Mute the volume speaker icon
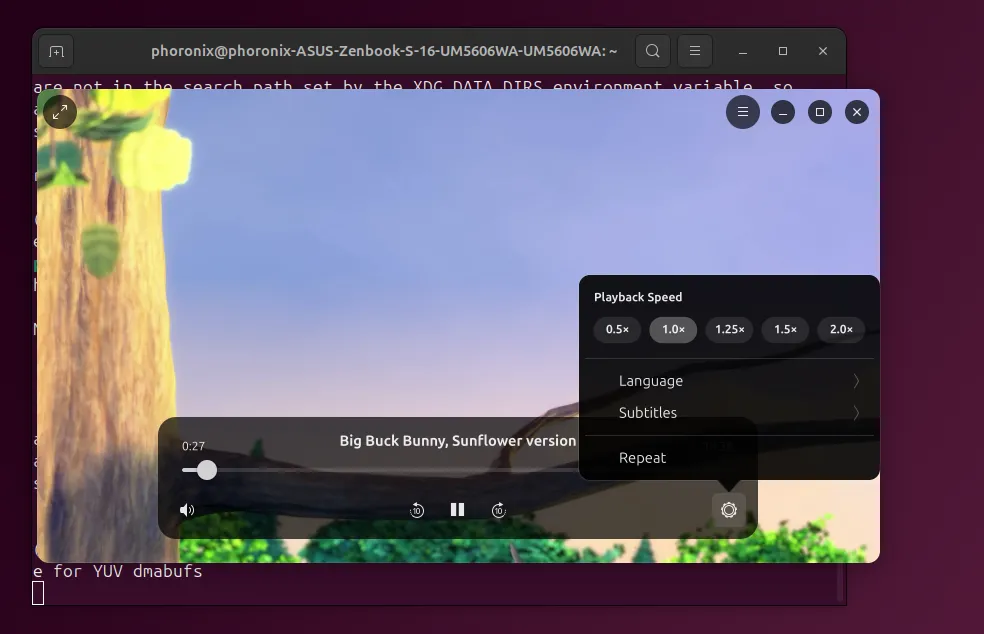This screenshot has width=984, height=634. pos(187,510)
